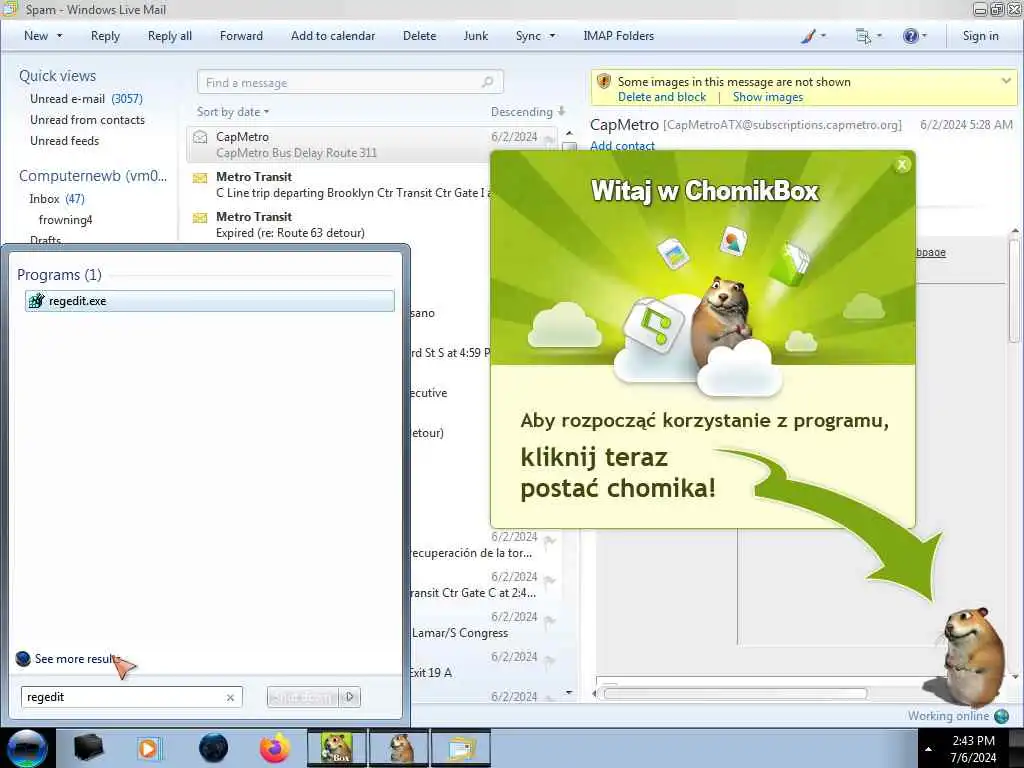Click the Find a message search box
This screenshot has width=1024, height=768.
[x=350, y=82]
